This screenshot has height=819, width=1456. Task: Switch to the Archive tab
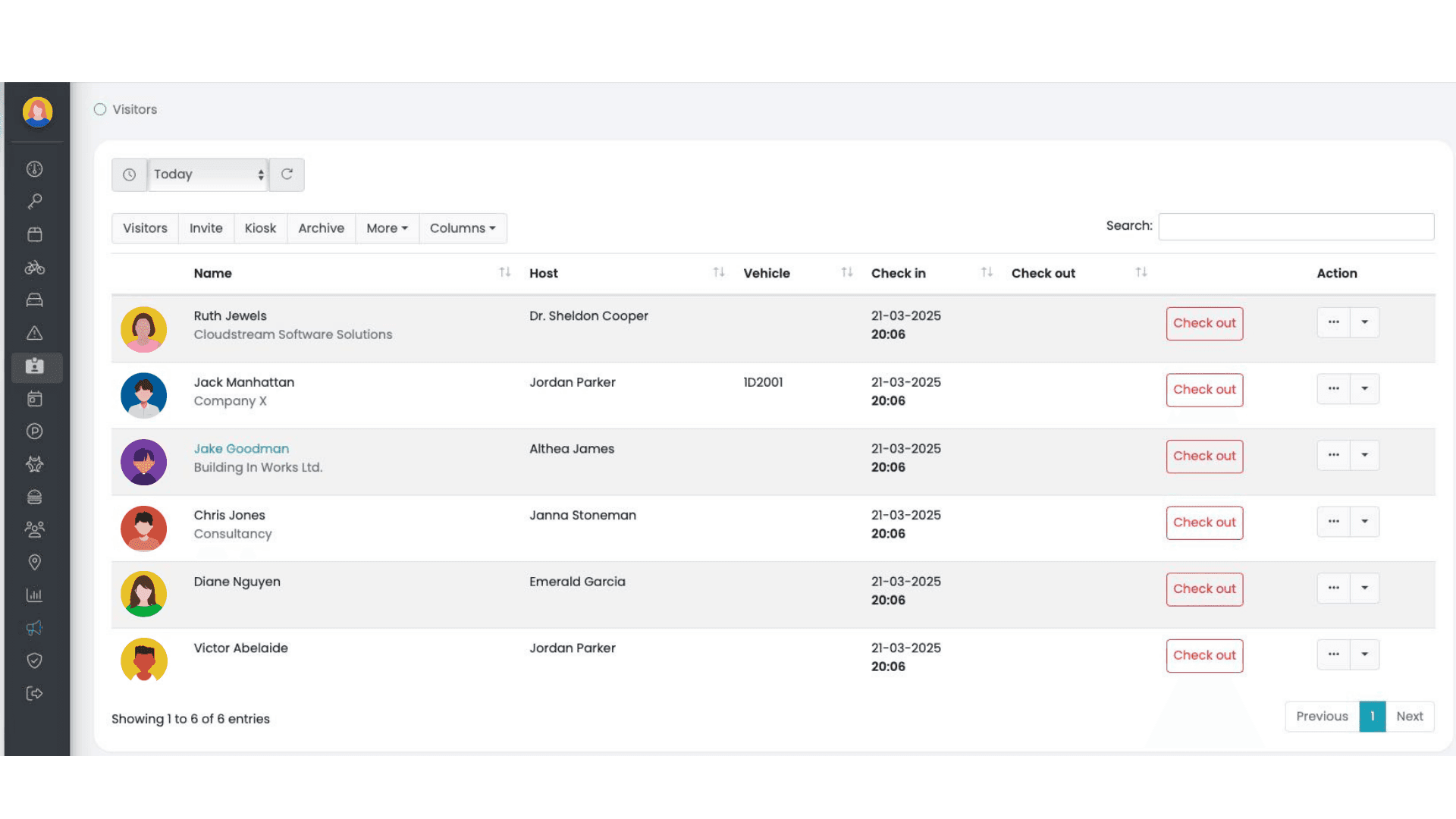tap(321, 228)
